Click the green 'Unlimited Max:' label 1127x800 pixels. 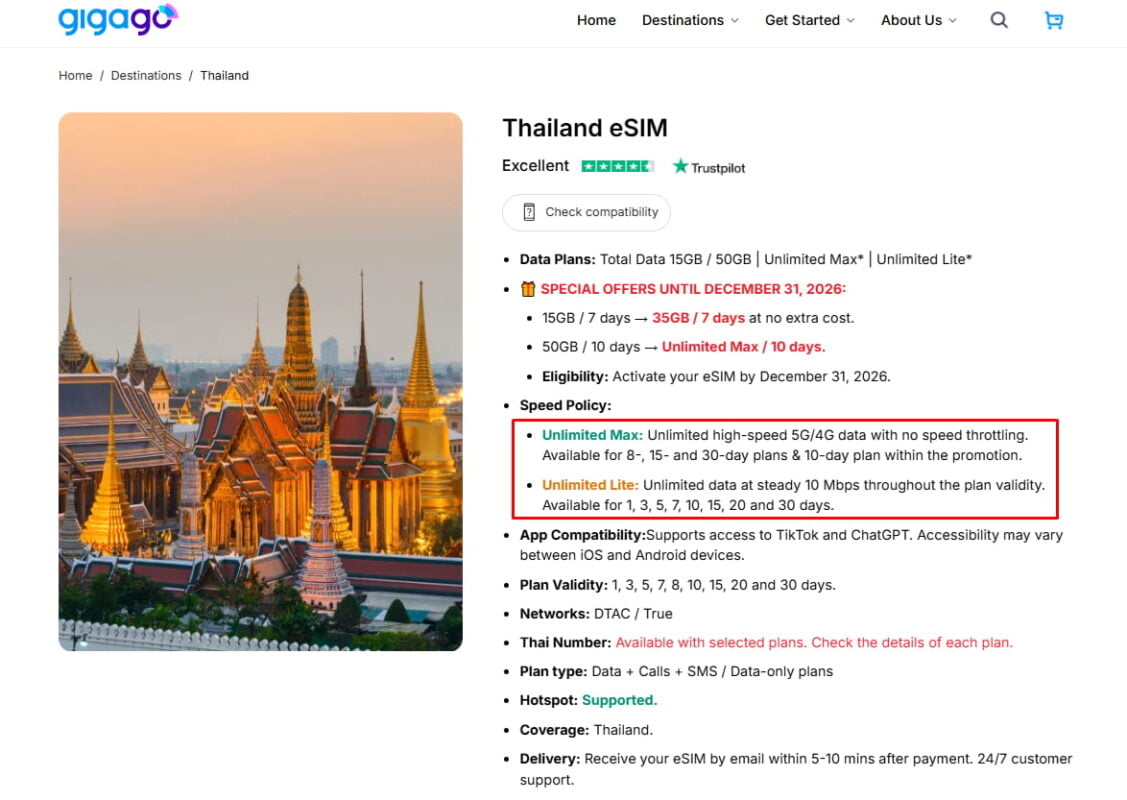click(x=592, y=435)
